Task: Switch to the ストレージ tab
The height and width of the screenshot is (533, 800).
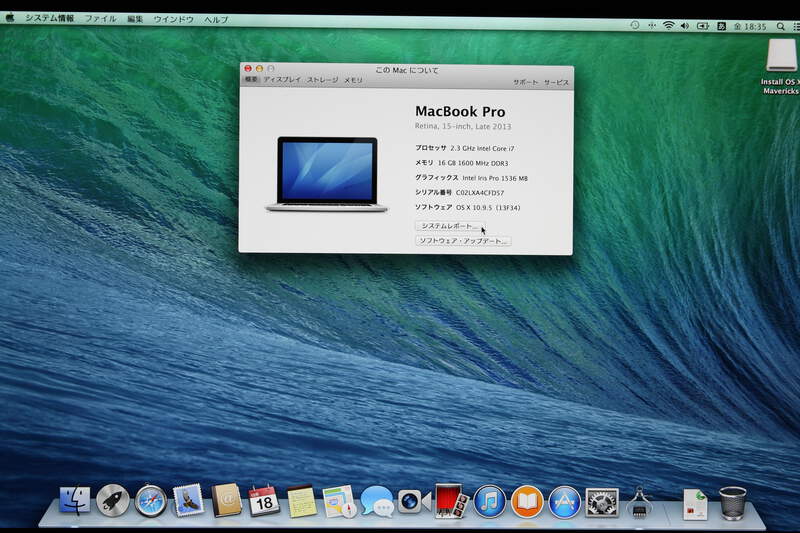Action: pos(322,80)
